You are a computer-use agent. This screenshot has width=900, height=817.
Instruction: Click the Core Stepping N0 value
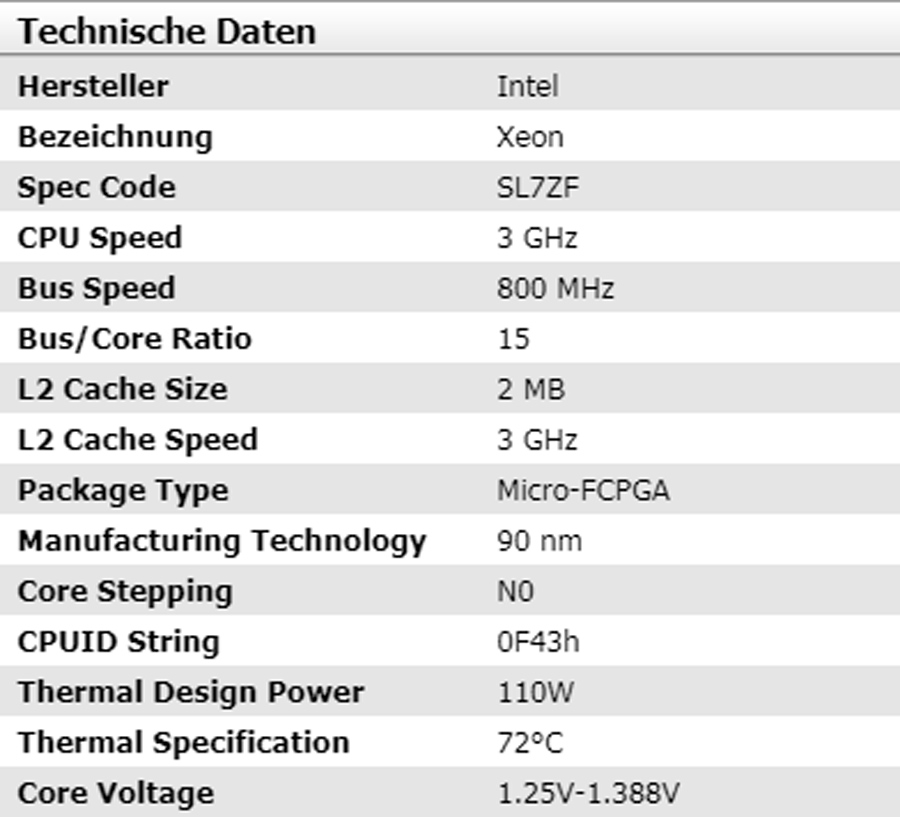coord(515,592)
